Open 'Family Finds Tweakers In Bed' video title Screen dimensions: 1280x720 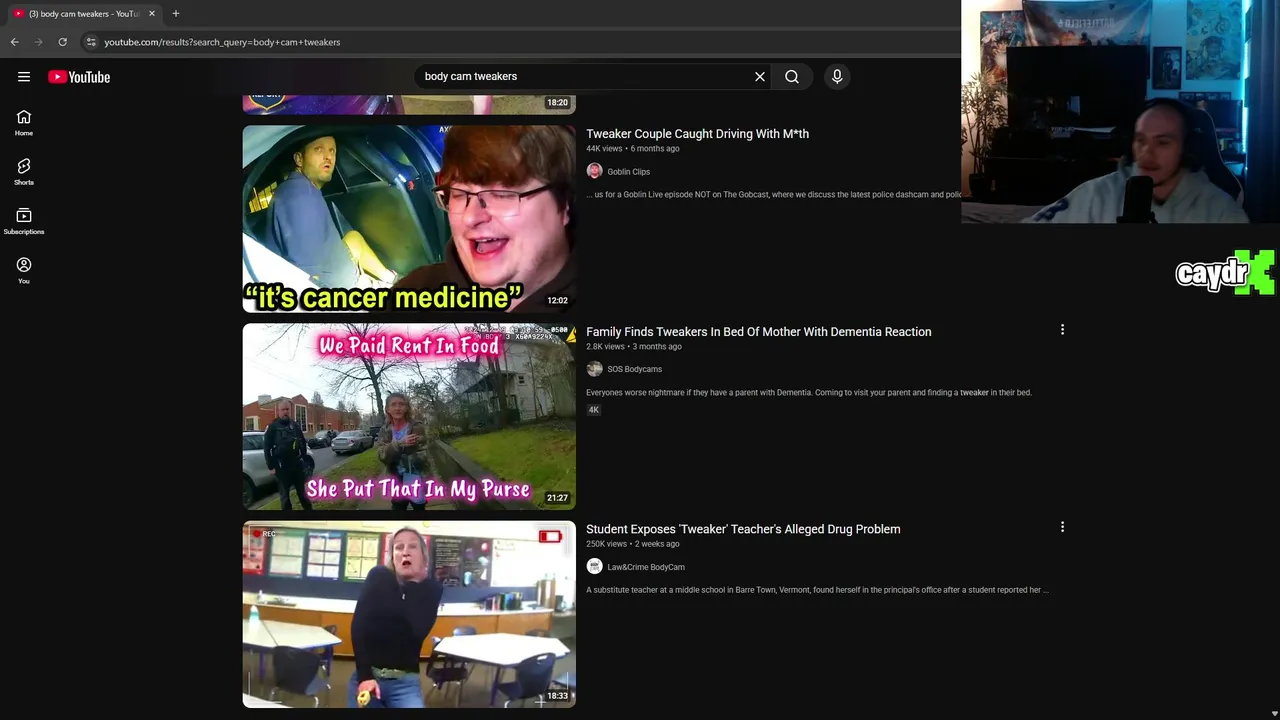pos(758,331)
